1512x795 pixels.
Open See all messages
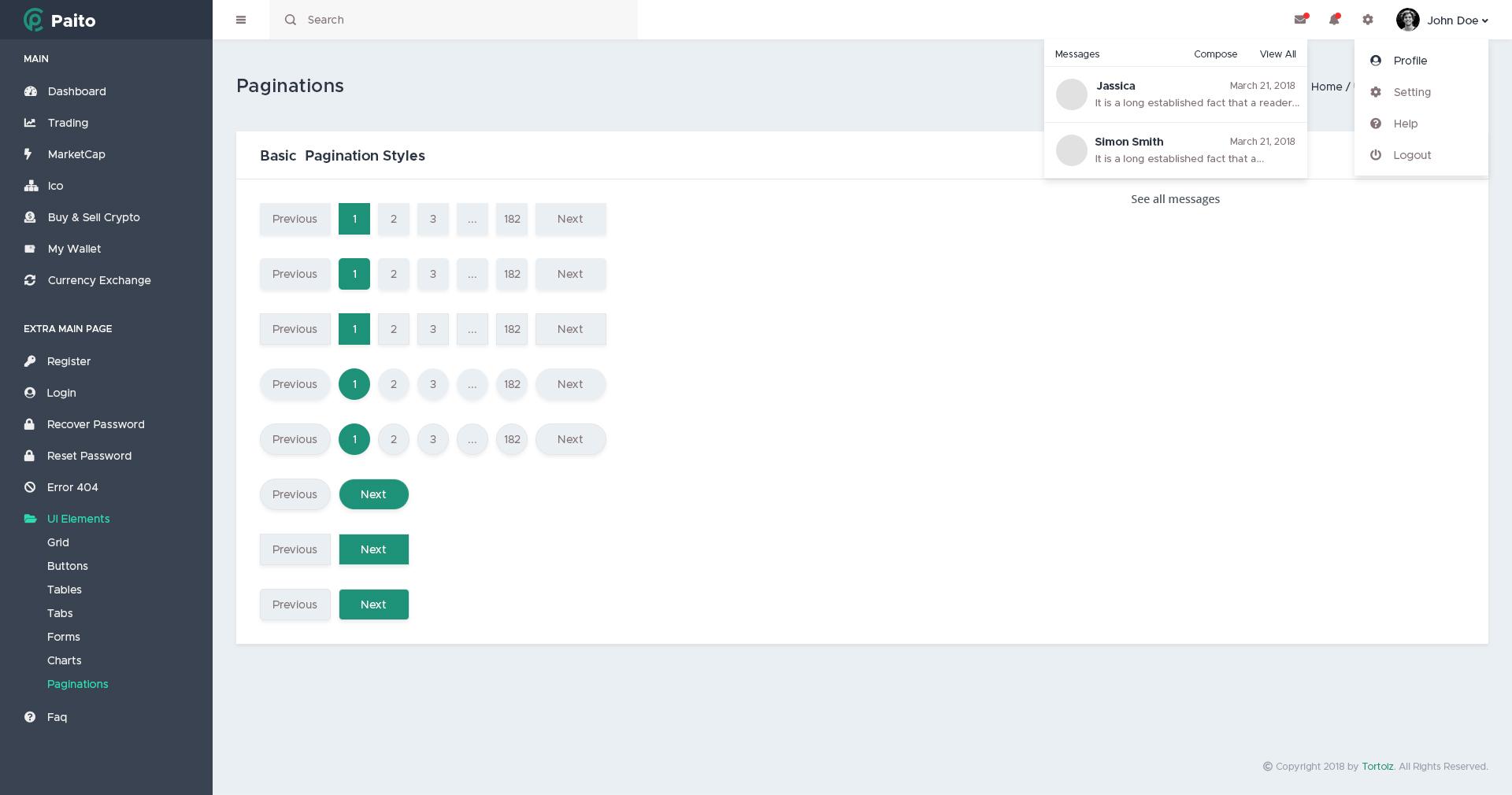(1175, 199)
